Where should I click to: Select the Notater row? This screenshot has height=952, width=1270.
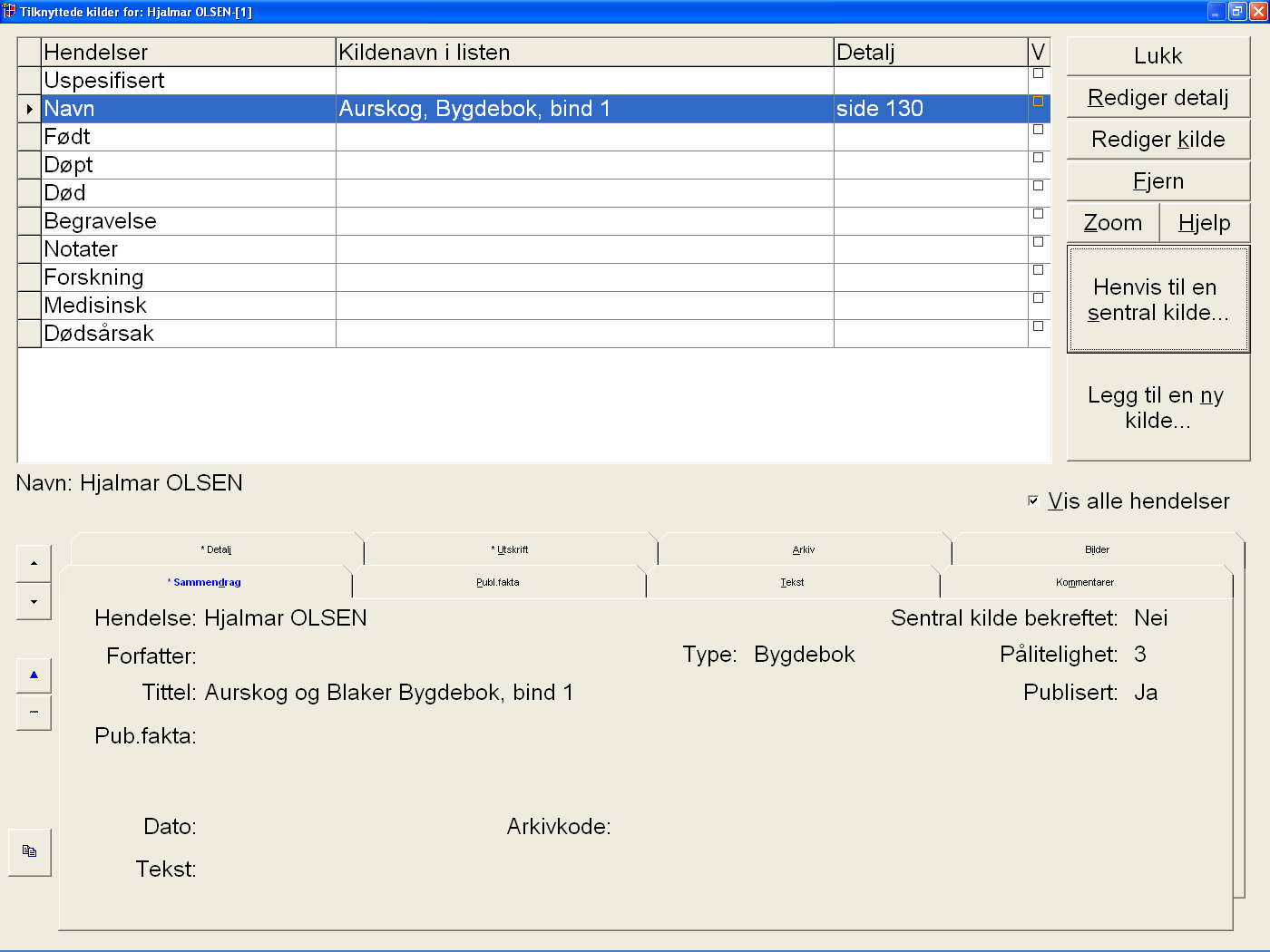click(534, 249)
